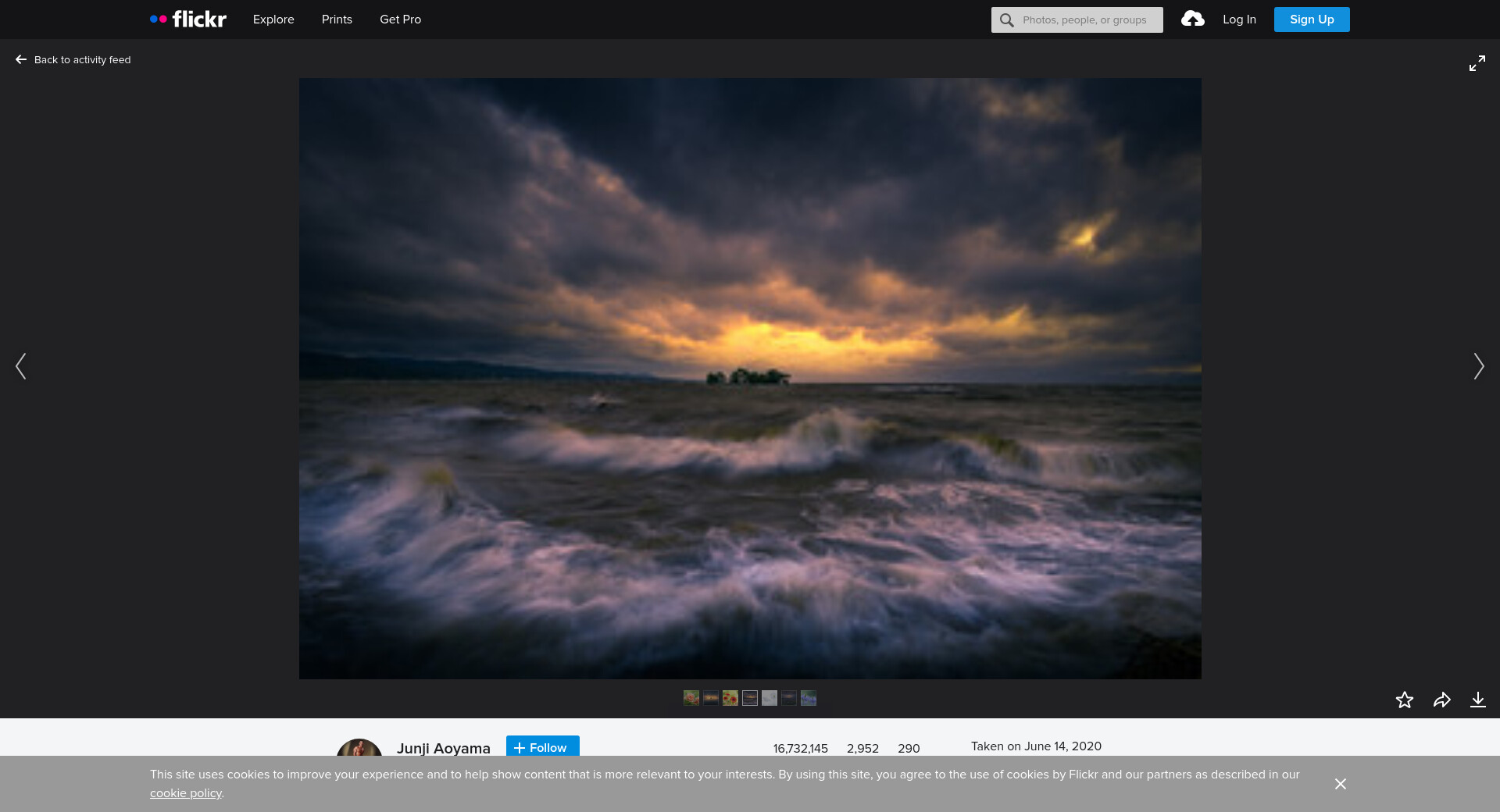This screenshot has height=812, width=1500.
Task: Select the pink rose thumbnail
Action: tap(691, 698)
